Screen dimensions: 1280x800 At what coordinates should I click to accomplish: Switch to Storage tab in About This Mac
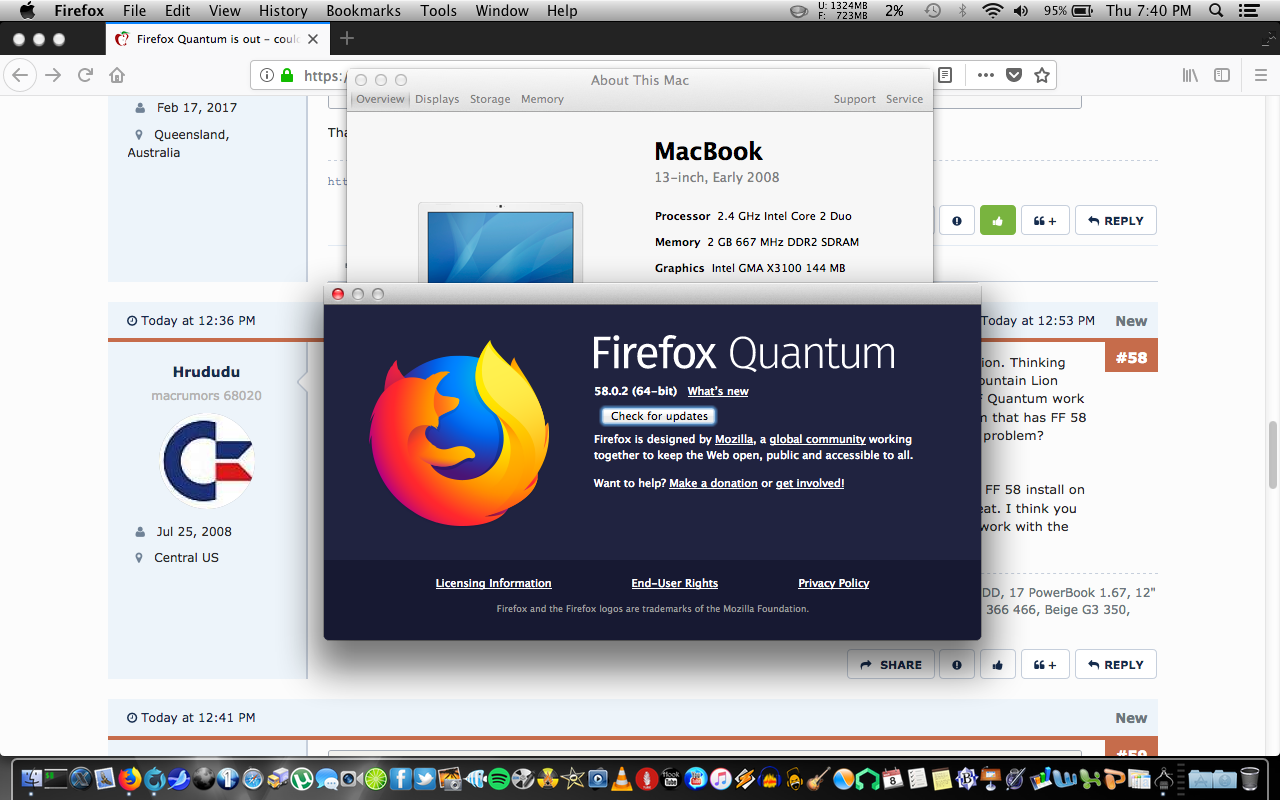[x=490, y=99]
